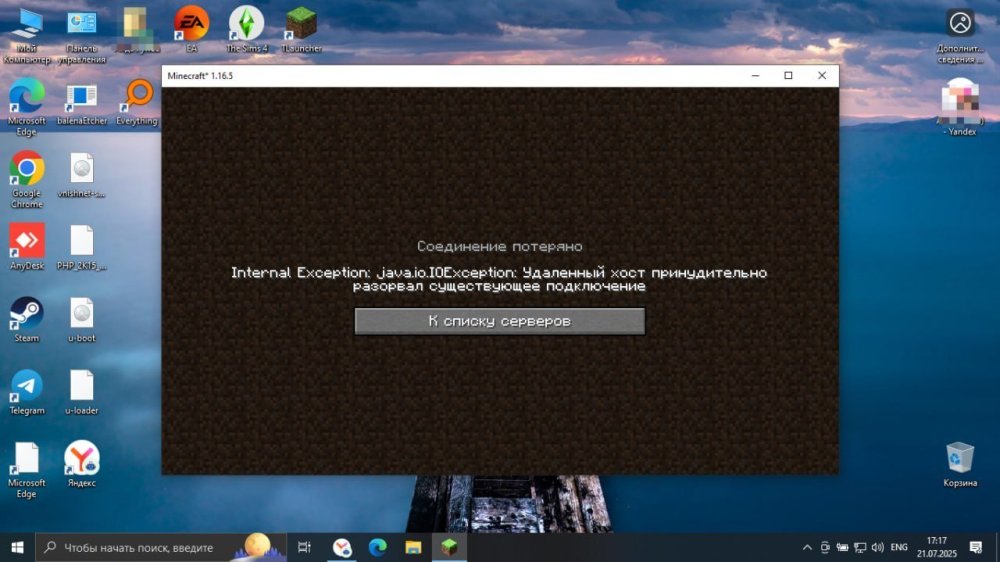Open the Microsoft Edge document-style desktop icon
The width and height of the screenshot is (1000, 562).
coord(27,470)
